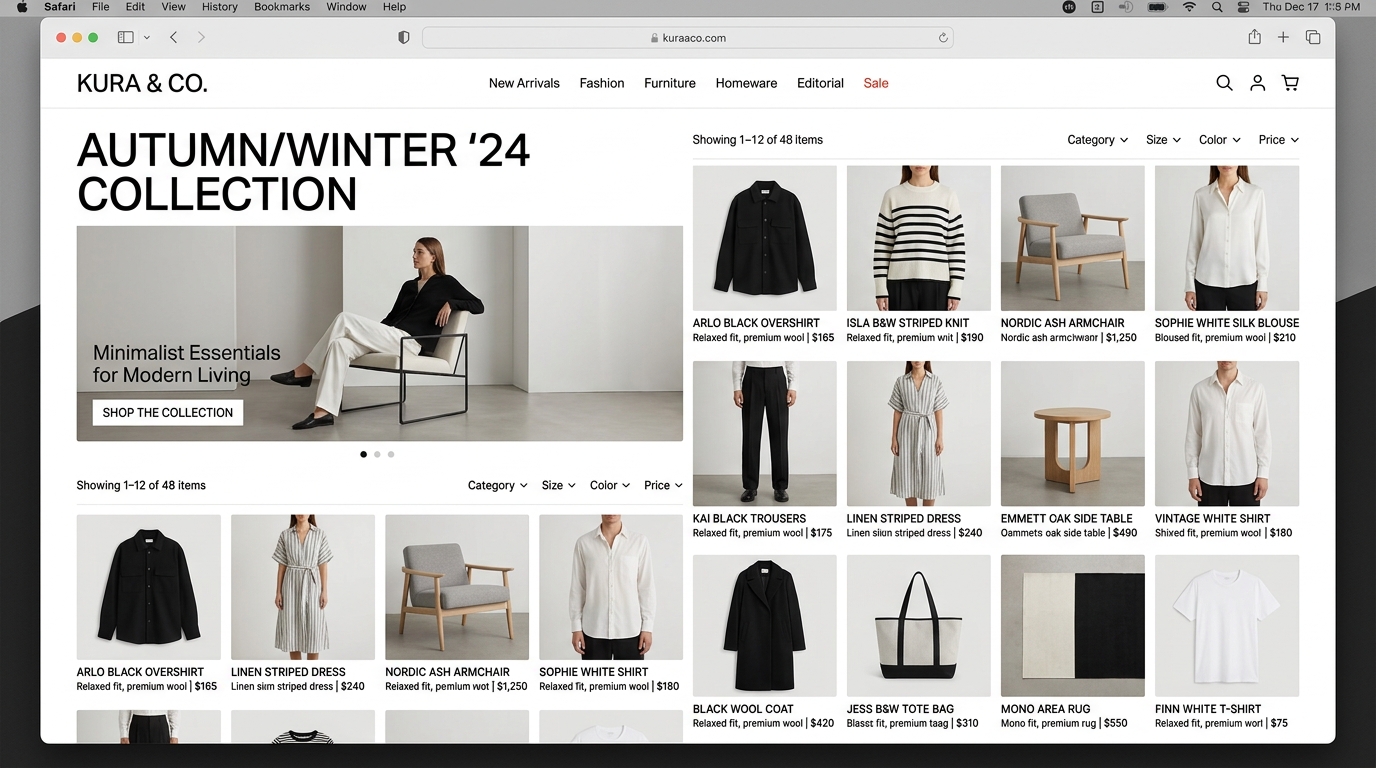Click Safari's Share icon

click(1254, 37)
